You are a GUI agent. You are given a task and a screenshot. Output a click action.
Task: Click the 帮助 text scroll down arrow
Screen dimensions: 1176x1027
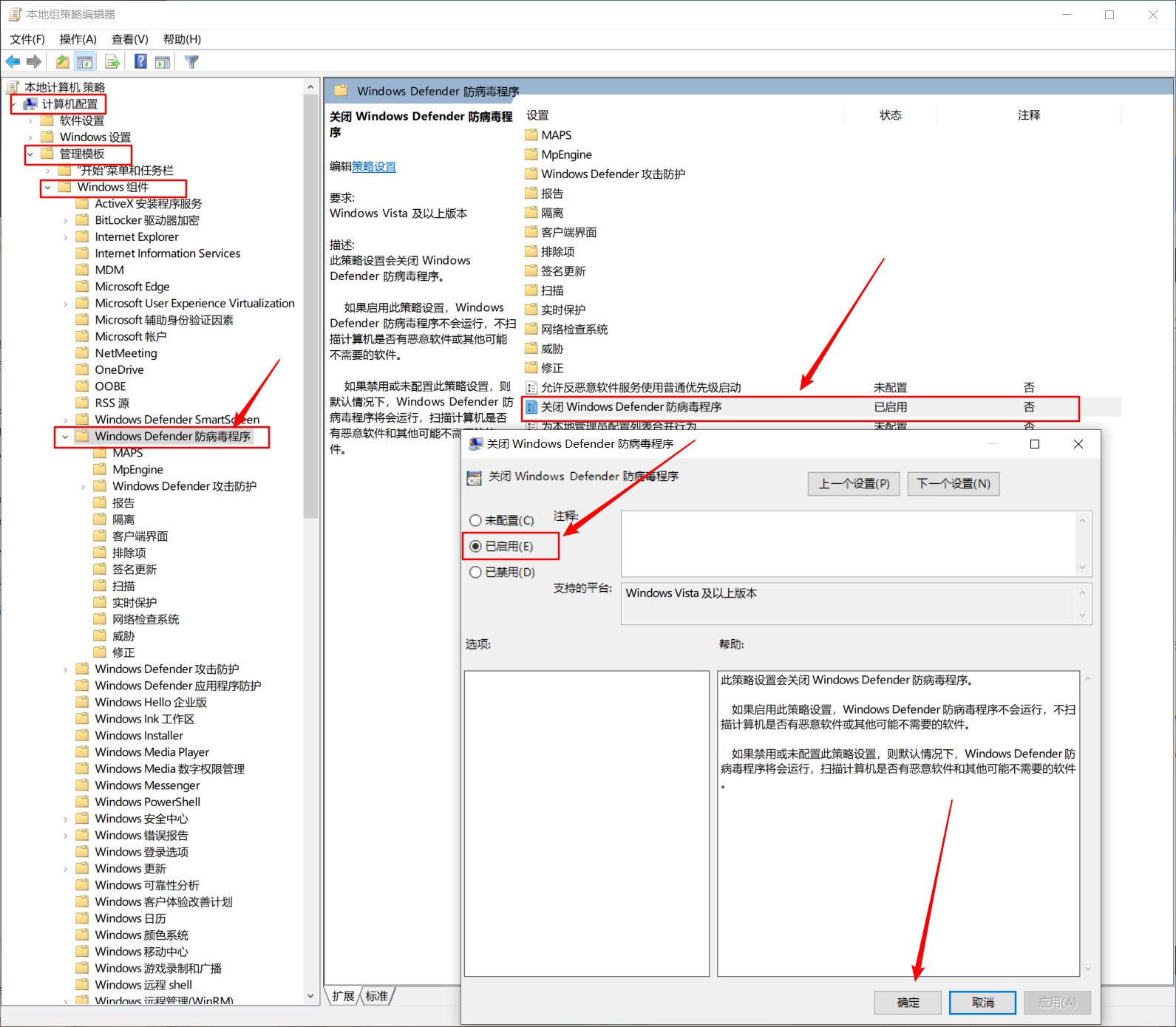1087,969
